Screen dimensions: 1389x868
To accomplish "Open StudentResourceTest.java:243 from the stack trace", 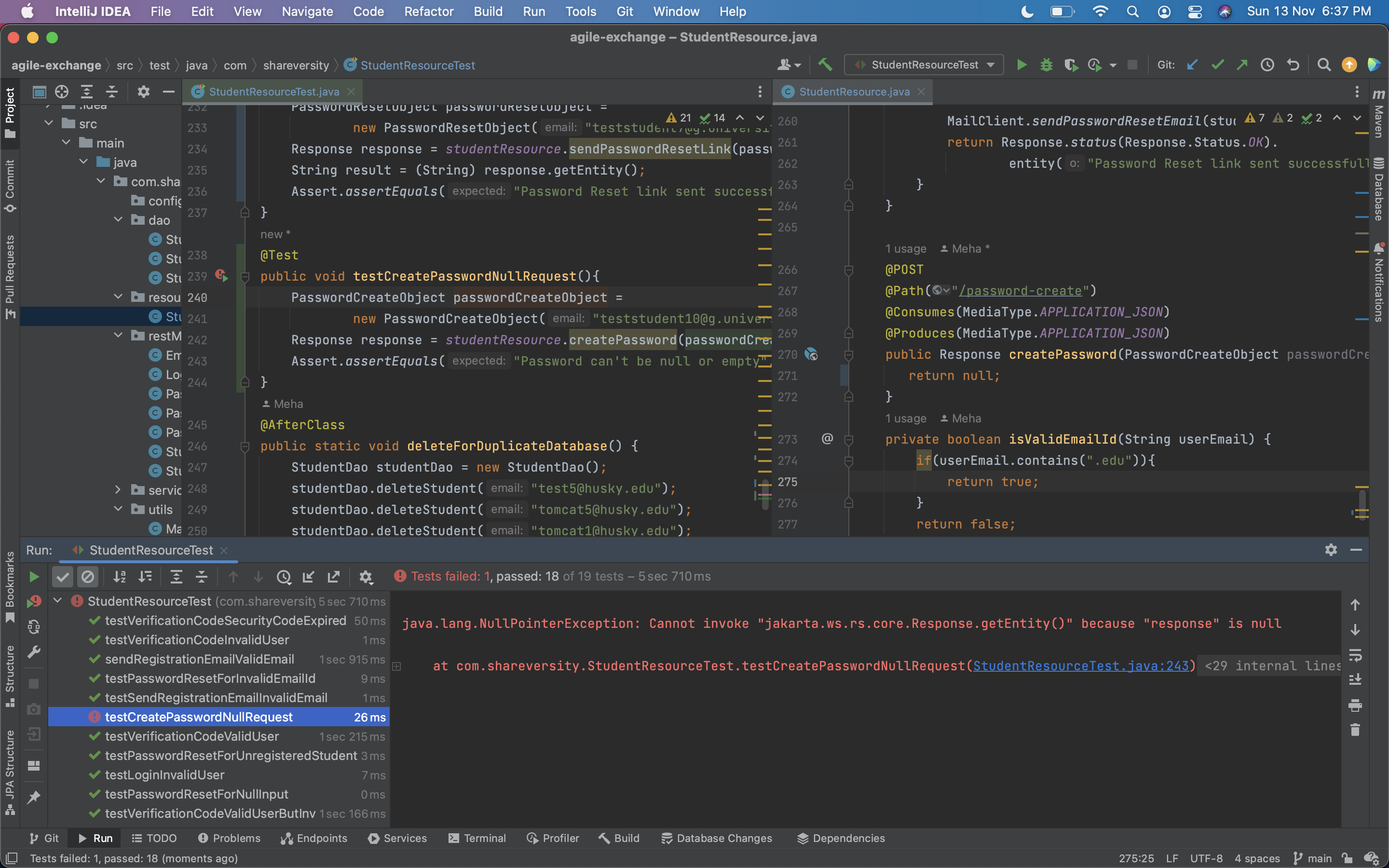I will (x=1082, y=666).
